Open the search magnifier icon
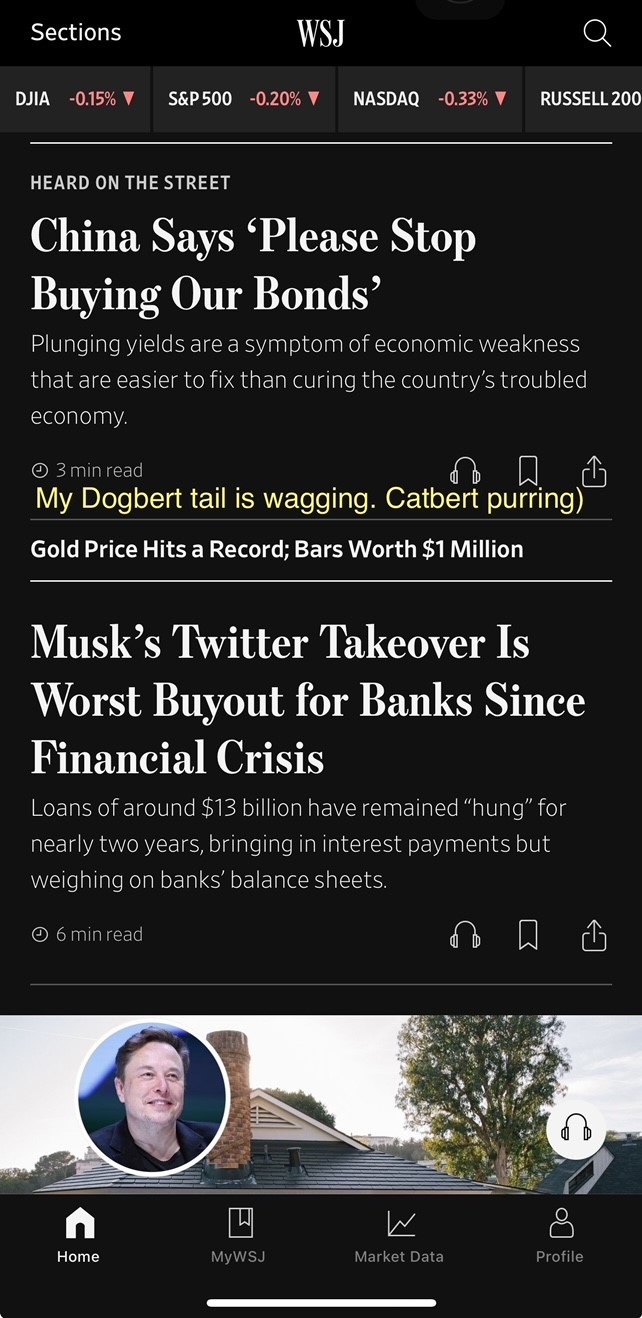This screenshot has height=1318, width=642. tap(596, 33)
